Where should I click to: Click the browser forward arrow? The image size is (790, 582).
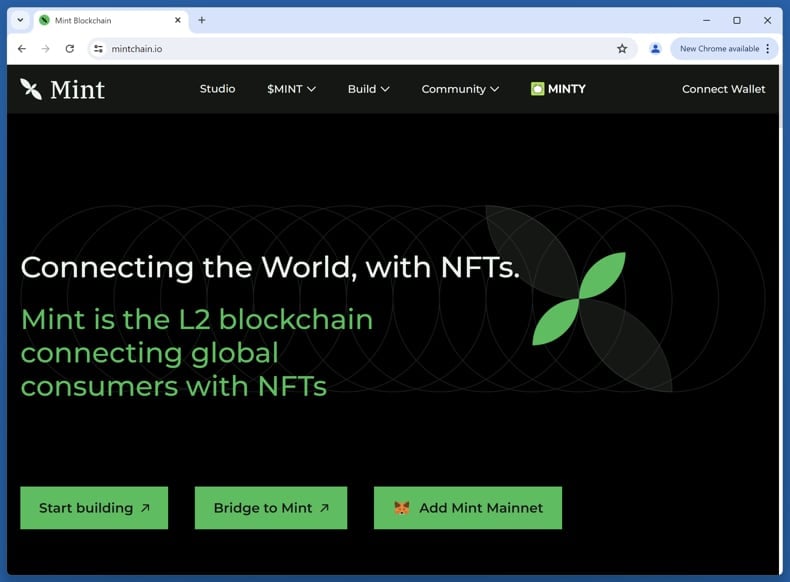click(x=45, y=48)
